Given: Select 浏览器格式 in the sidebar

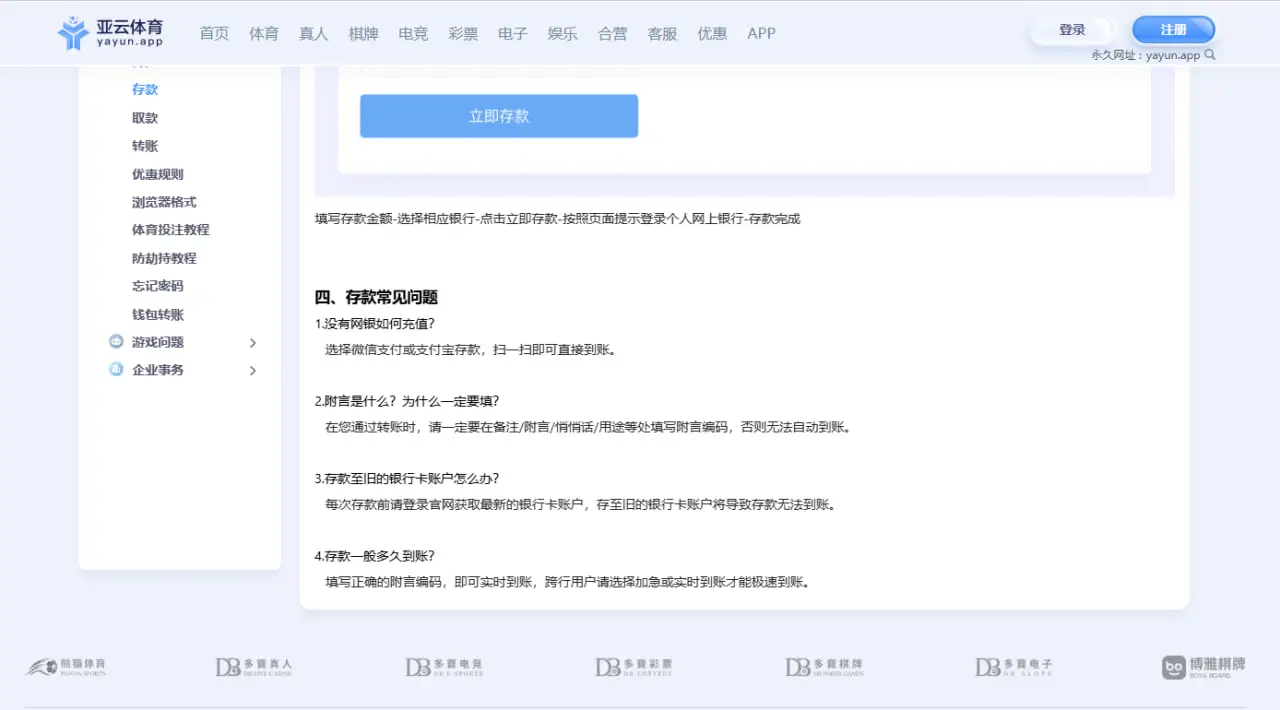Looking at the screenshot, I should pyautogui.click(x=164, y=202).
